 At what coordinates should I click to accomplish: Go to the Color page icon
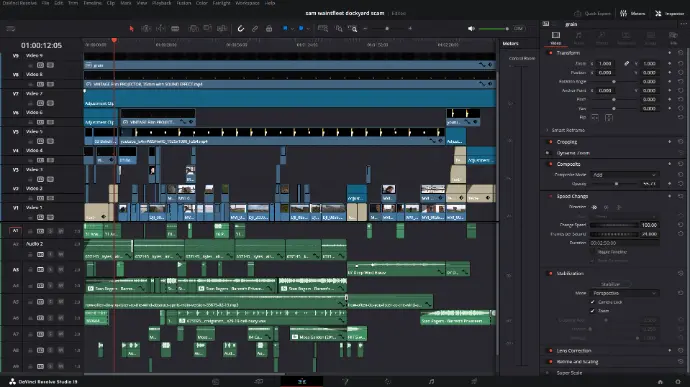[x=388, y=381]
